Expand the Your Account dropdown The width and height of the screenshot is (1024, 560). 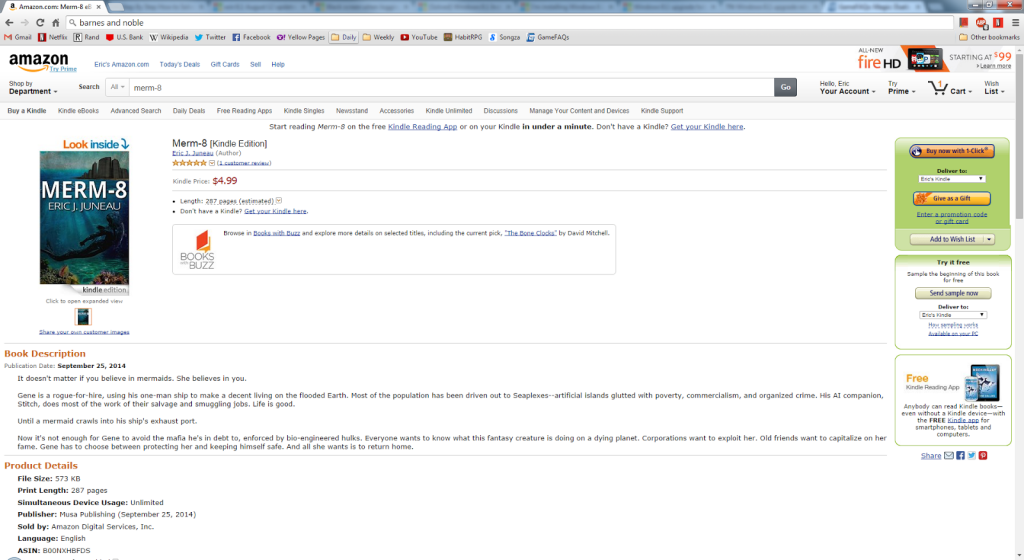click(x=847, y=87)
